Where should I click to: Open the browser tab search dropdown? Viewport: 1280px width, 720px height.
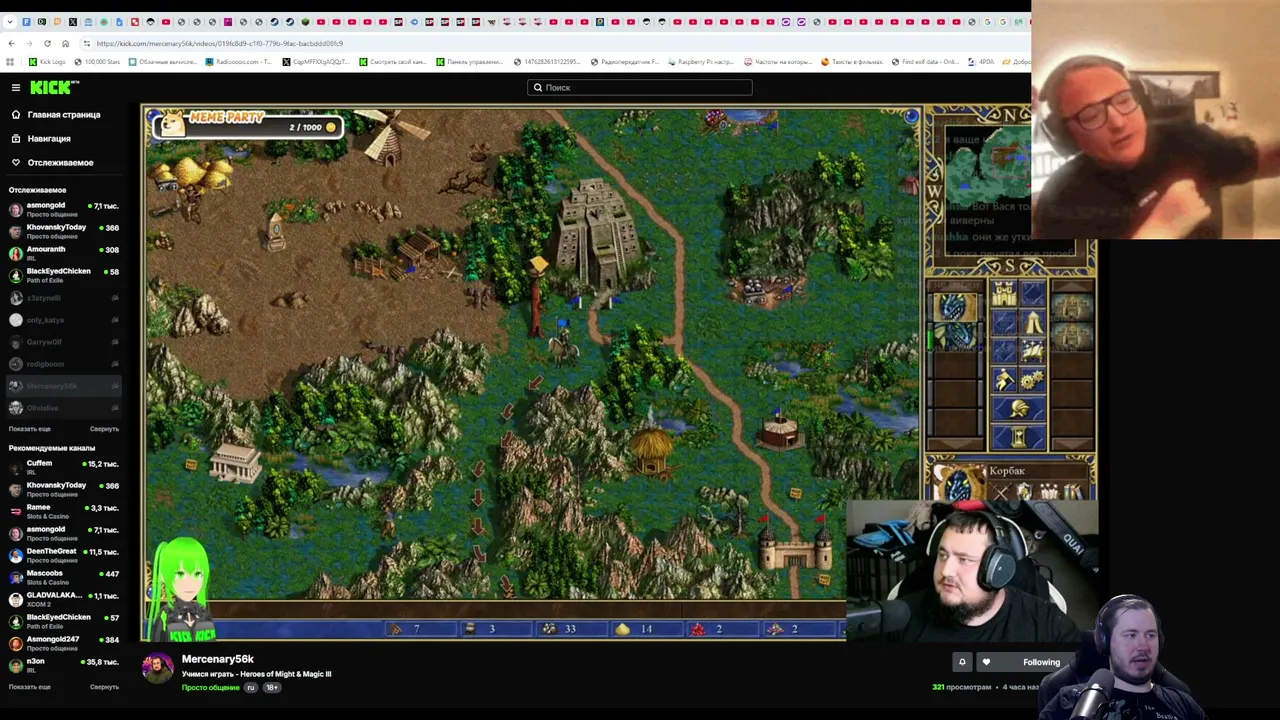tap(10, 22)
